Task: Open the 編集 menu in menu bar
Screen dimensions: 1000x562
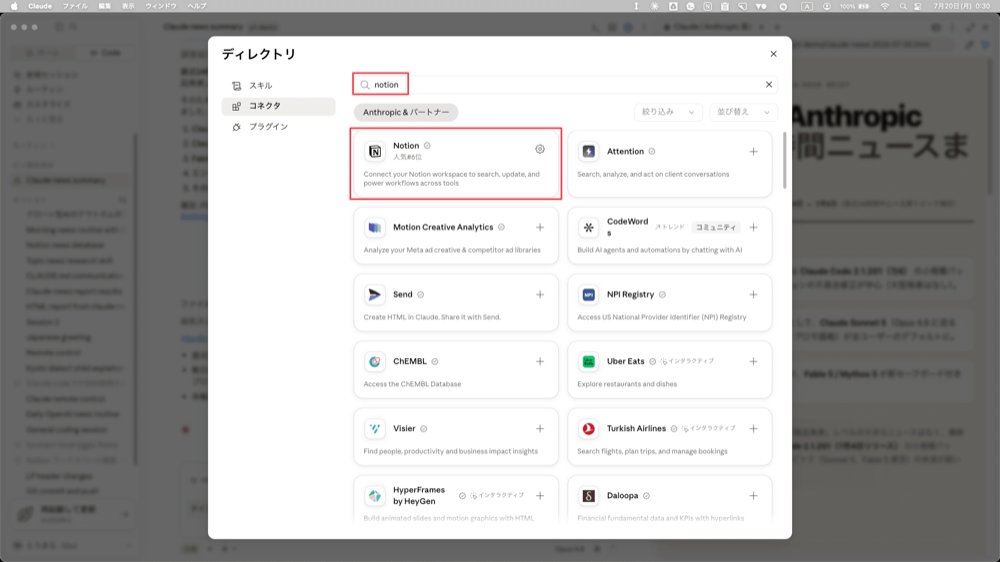Action: (x=105, y=6)
